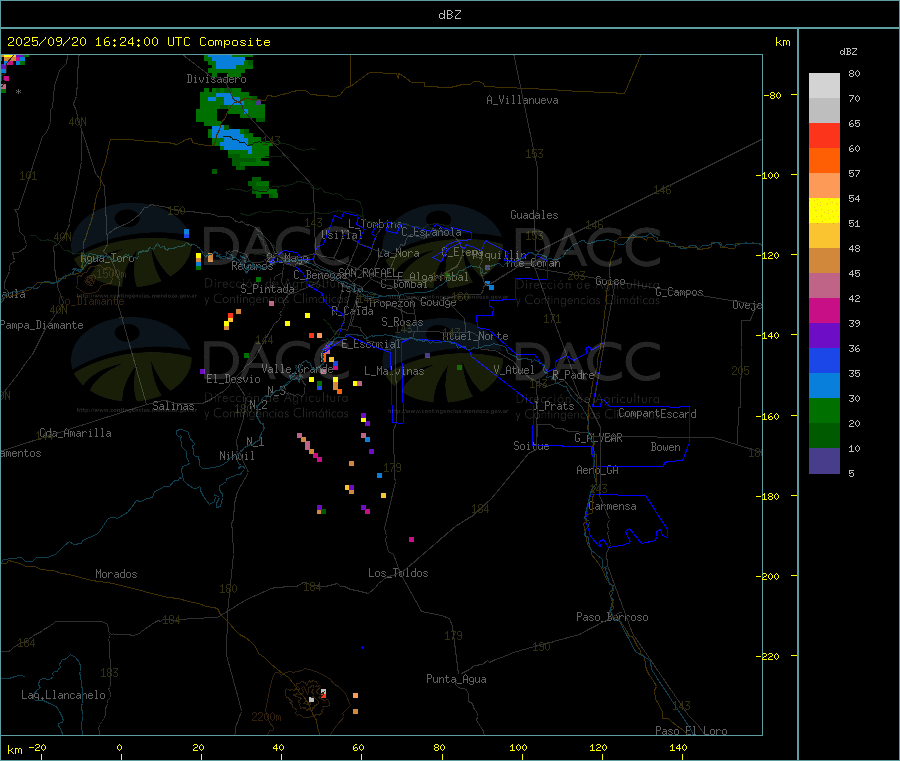
Task: Click the Paso_El_Loro label
Action: pyautogui.click(x=691, y=731)
